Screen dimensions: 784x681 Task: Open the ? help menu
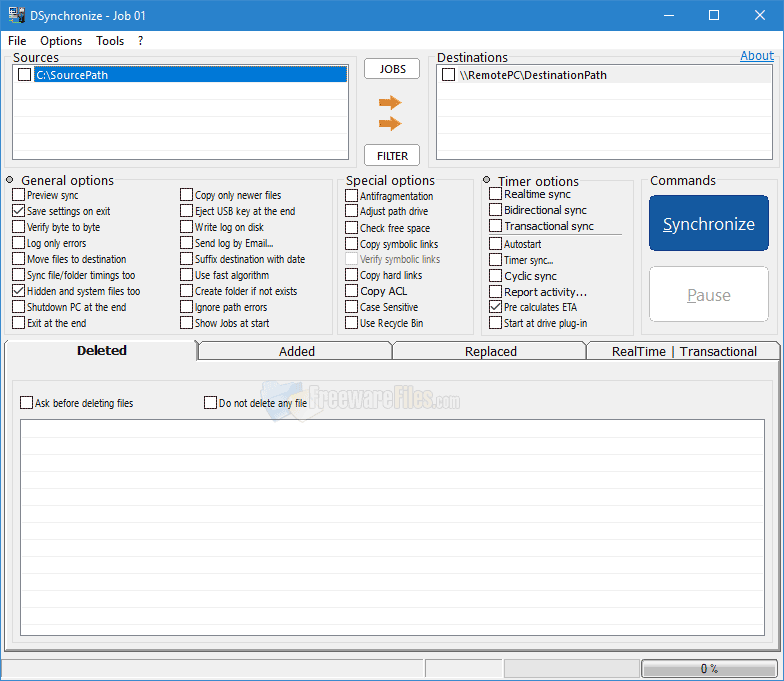pos(140,40)
